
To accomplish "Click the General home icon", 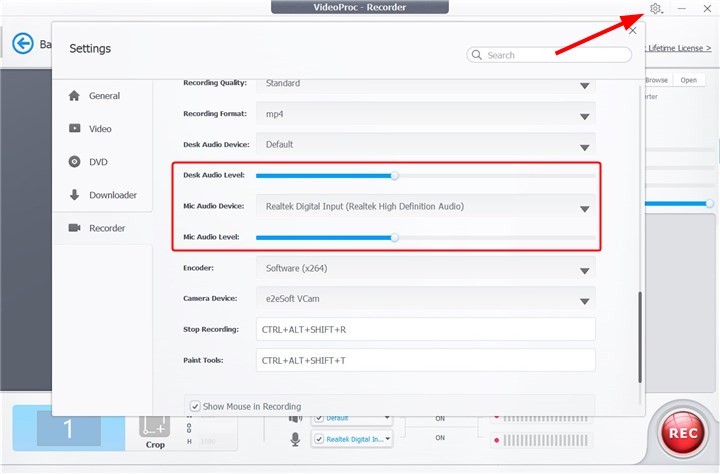I will coord(74,96).
